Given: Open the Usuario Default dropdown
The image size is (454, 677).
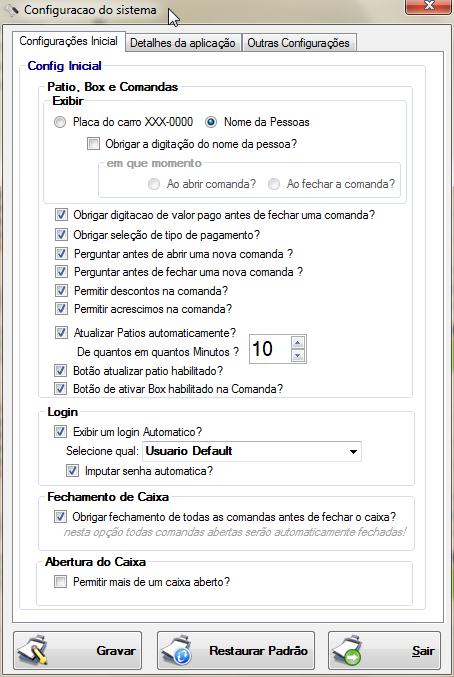Looking at the screenshot, I should coord(353,452).
